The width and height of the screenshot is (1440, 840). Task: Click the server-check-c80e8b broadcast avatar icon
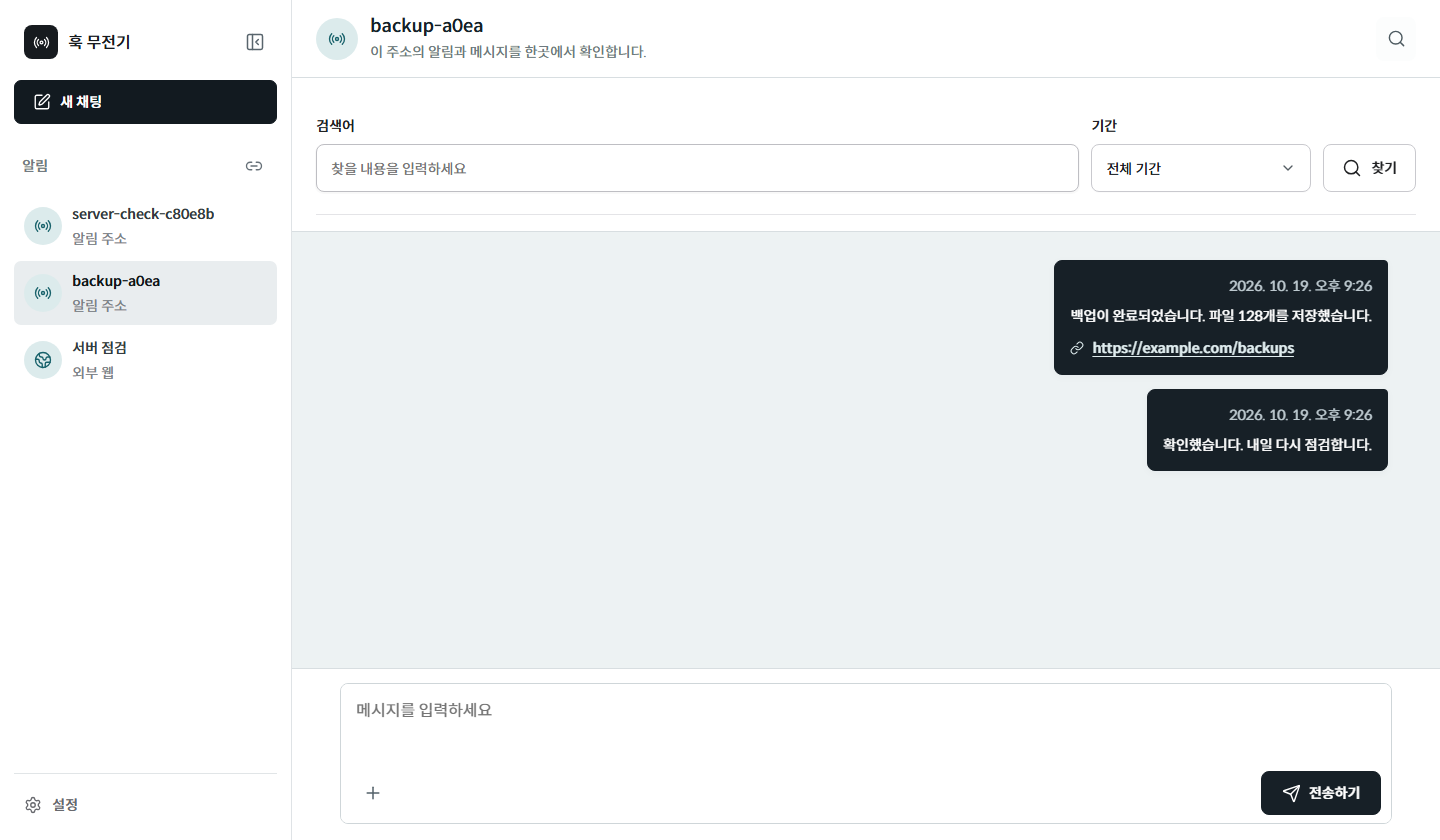tap(43, 226)
